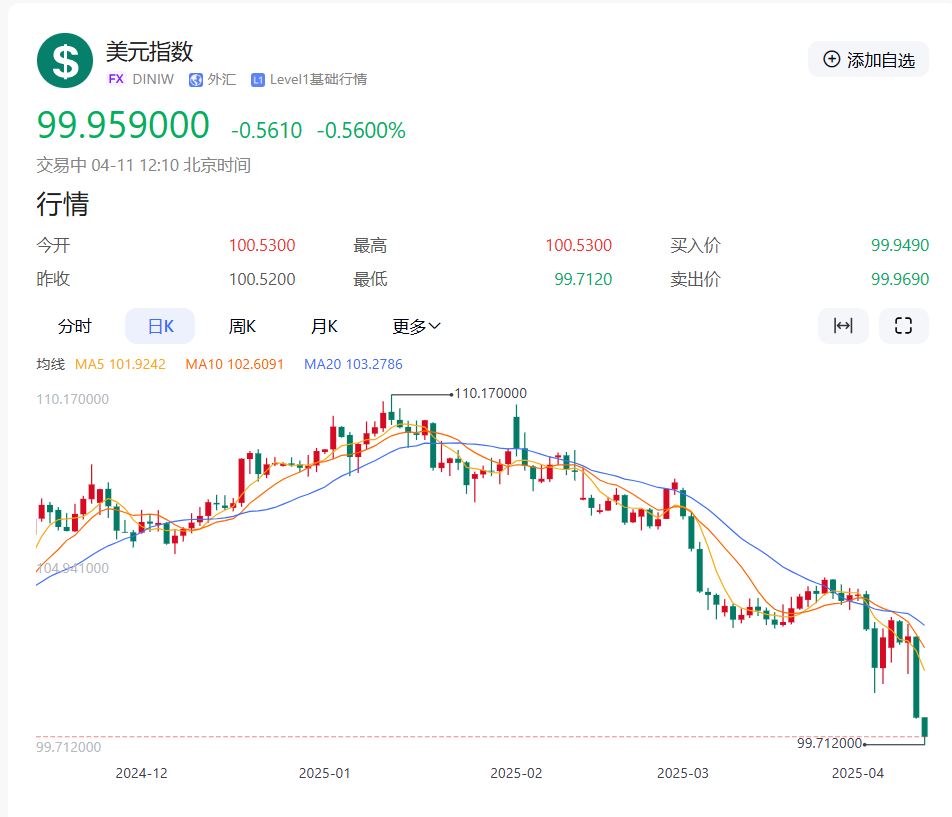Toggle the MA10 moving average label
Screen dimensions: 952x817
[234, 364]
